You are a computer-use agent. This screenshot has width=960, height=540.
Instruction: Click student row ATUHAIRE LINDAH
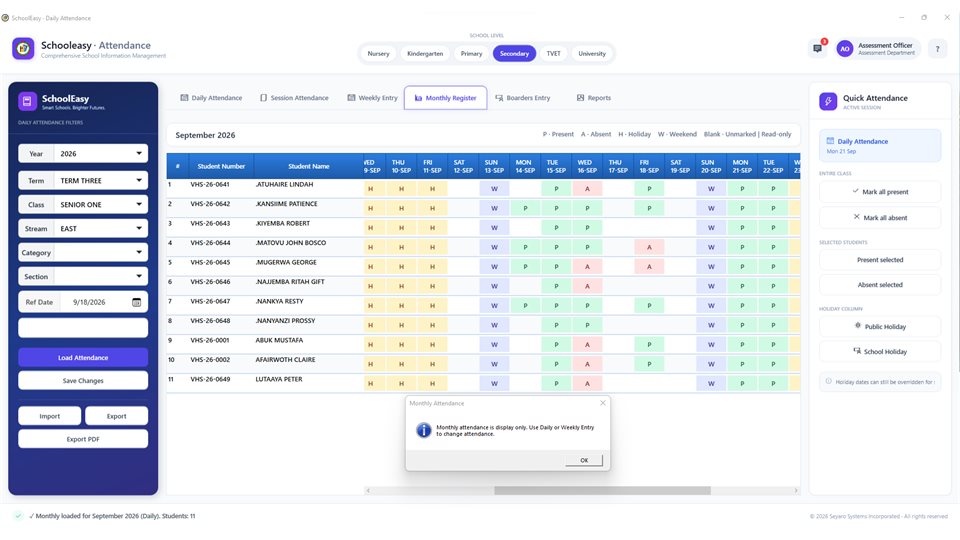click(483, 189)
